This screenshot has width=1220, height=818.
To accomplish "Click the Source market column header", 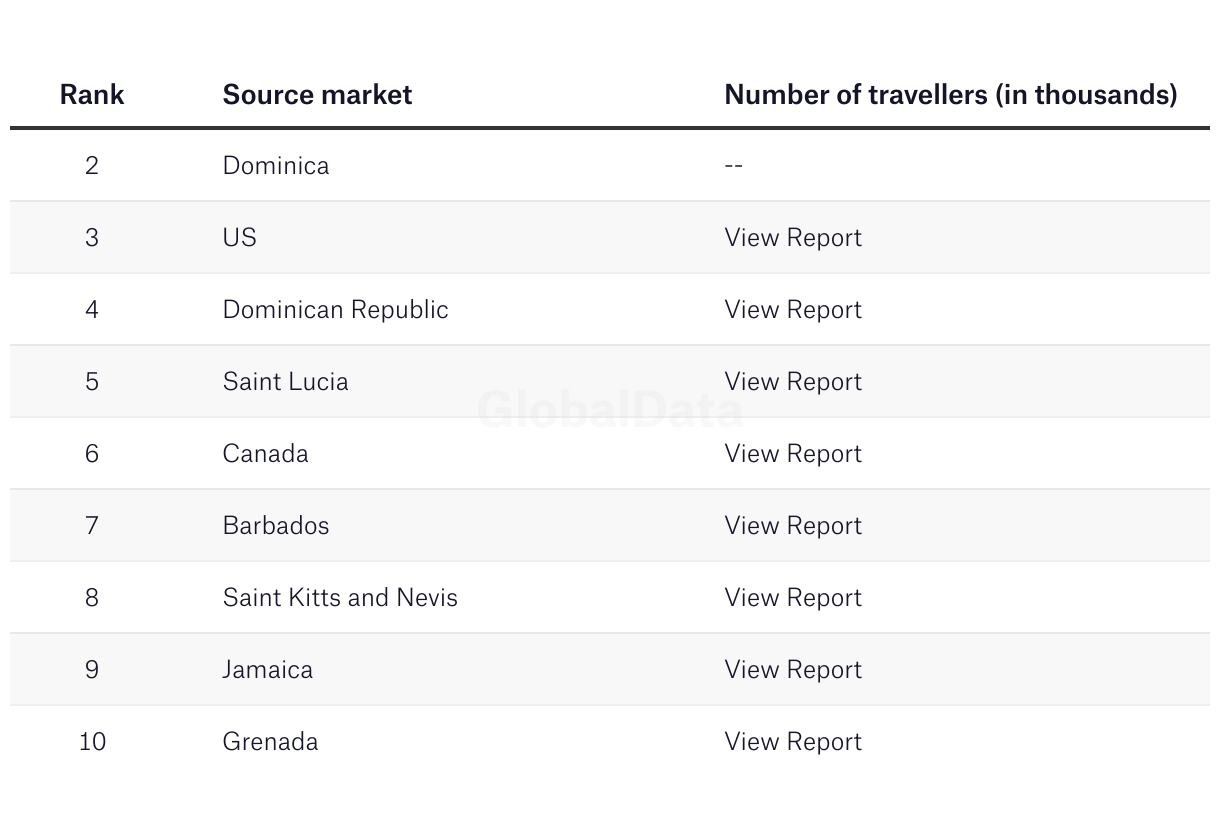I will point(317,94).
